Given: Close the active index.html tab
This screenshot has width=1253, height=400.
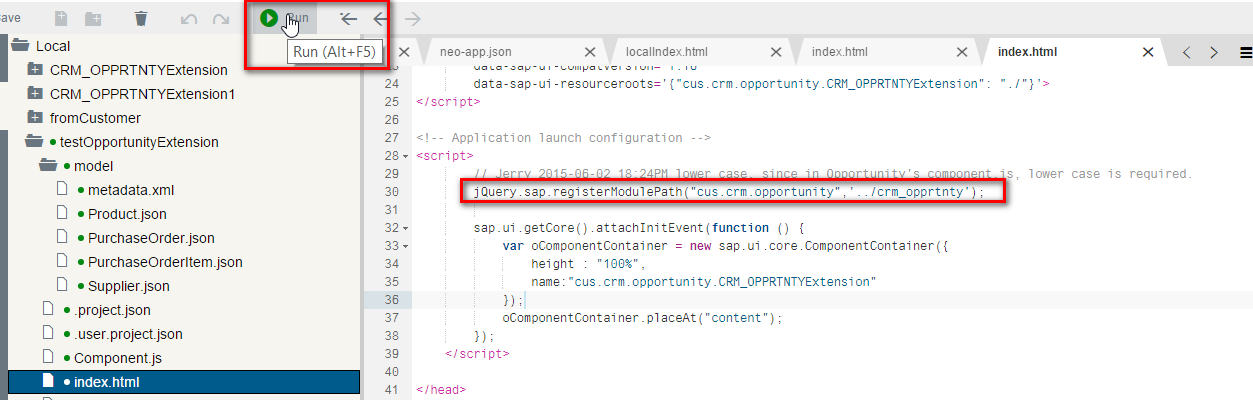Looking at the screenshot, I should pyautogui.click(x=1148, y=52).
